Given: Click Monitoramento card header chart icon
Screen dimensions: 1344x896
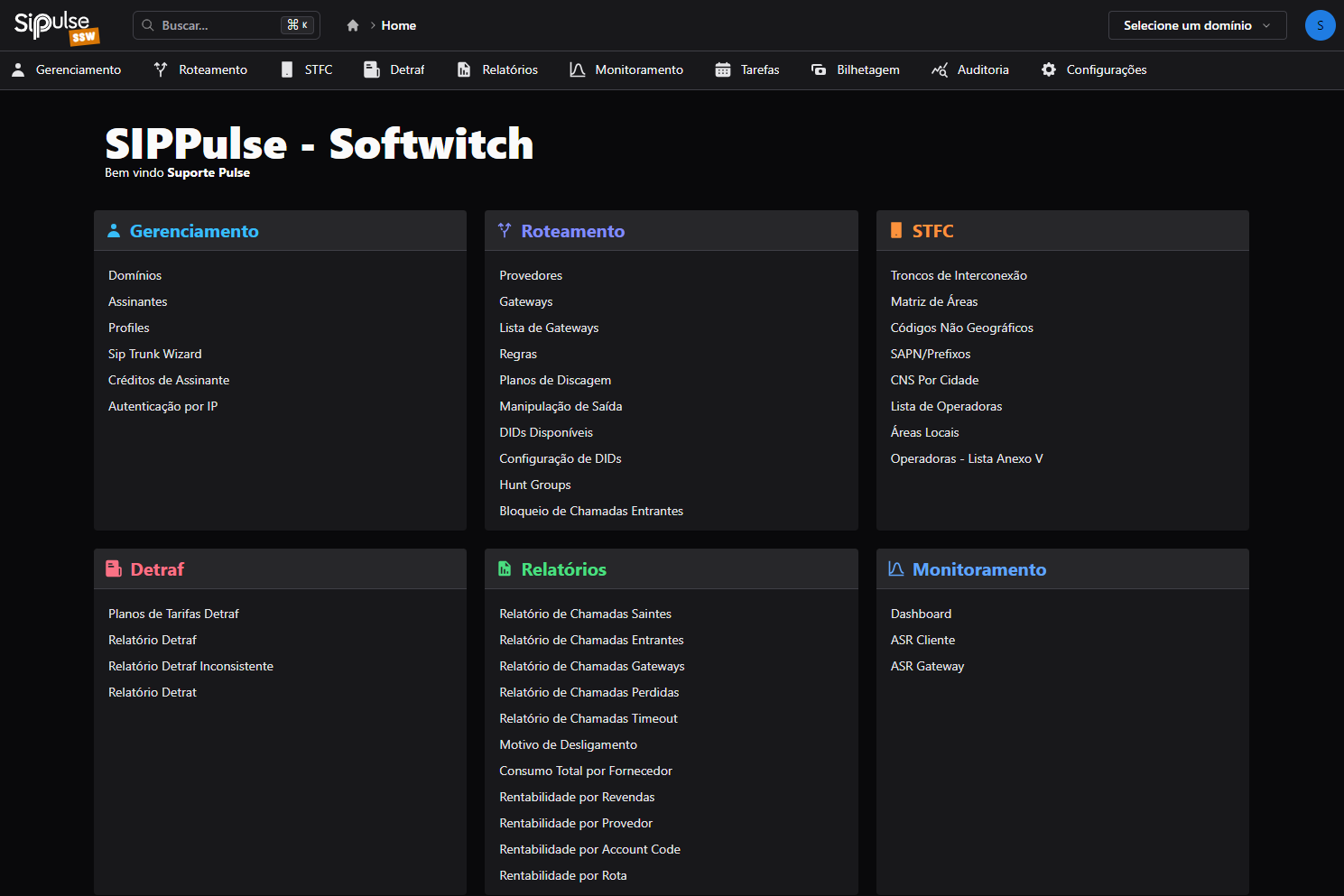Looking at the screenshot, I should pos(896,568).
